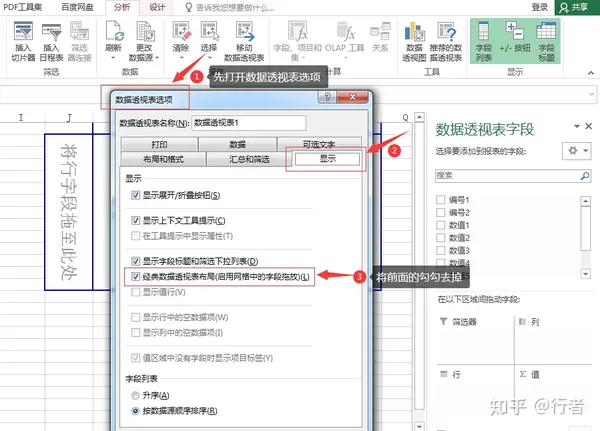Click the 筛选器连接 (Filter Connections) icon
600x431 pixels.
80,31
